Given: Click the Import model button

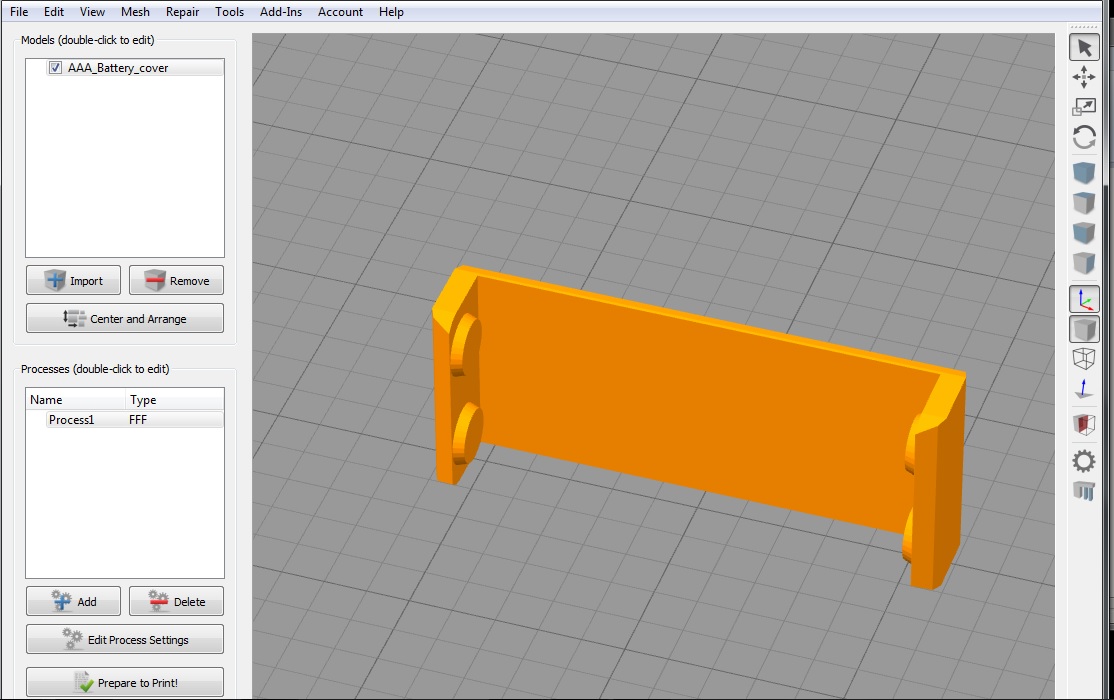Looking at the screenshot, I should pos(73,280).
